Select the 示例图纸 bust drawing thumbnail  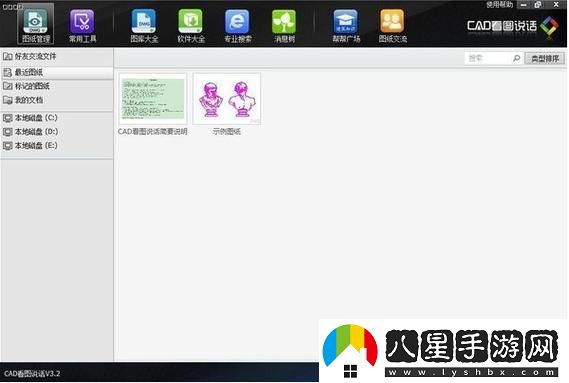pos(227,99)
